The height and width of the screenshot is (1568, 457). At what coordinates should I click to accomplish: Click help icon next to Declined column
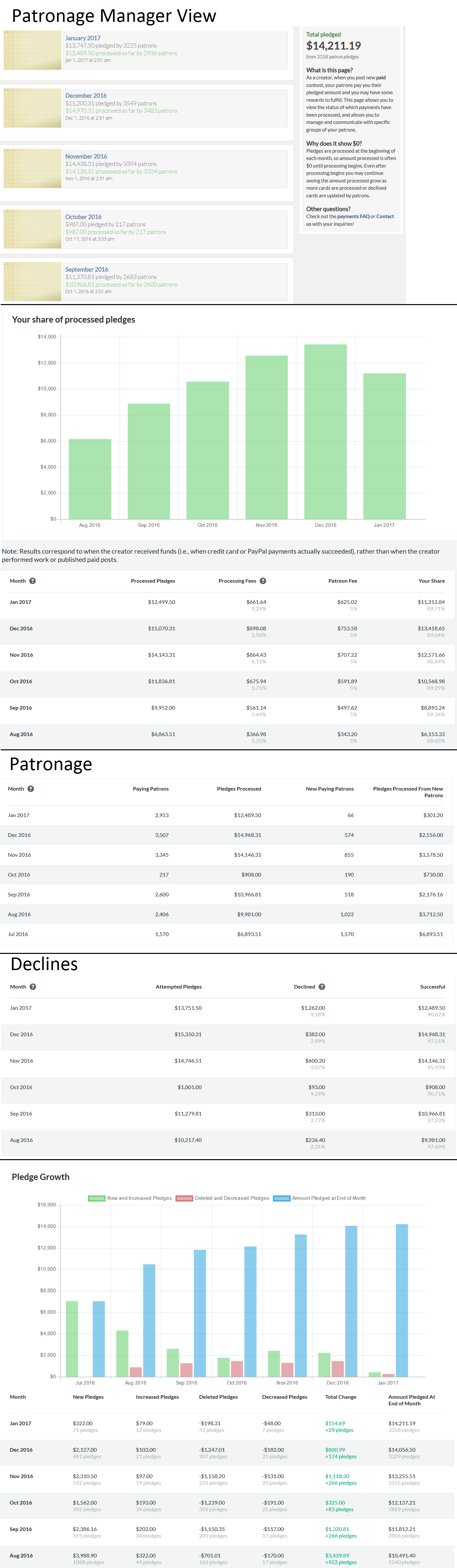pyautogui.click(x=322, y=987)
